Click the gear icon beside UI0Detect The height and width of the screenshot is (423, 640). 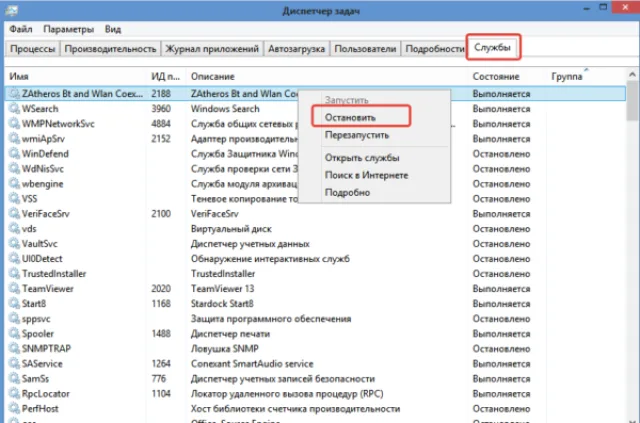(14, 258)
